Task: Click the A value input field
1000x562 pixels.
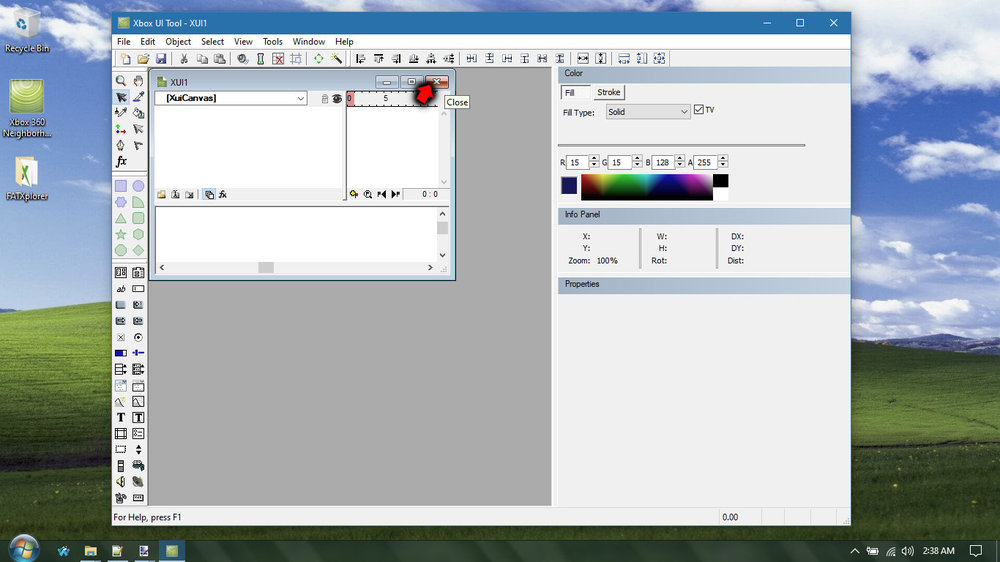Action: point(706,163)
